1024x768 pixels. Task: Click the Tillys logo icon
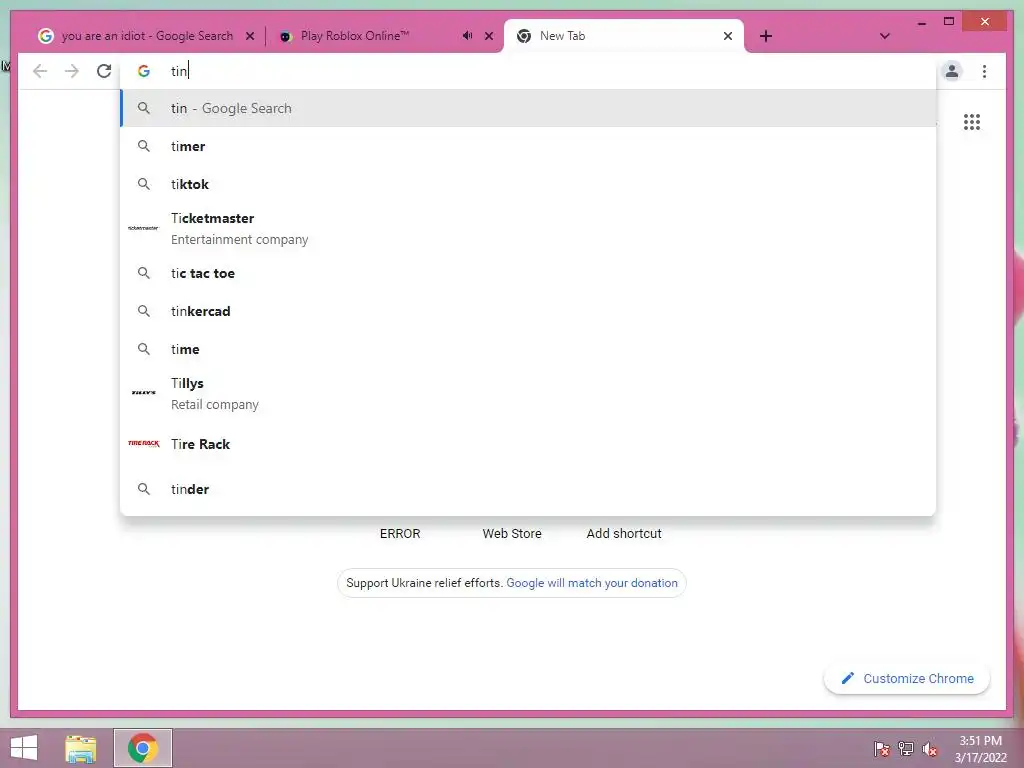[144, 392]
